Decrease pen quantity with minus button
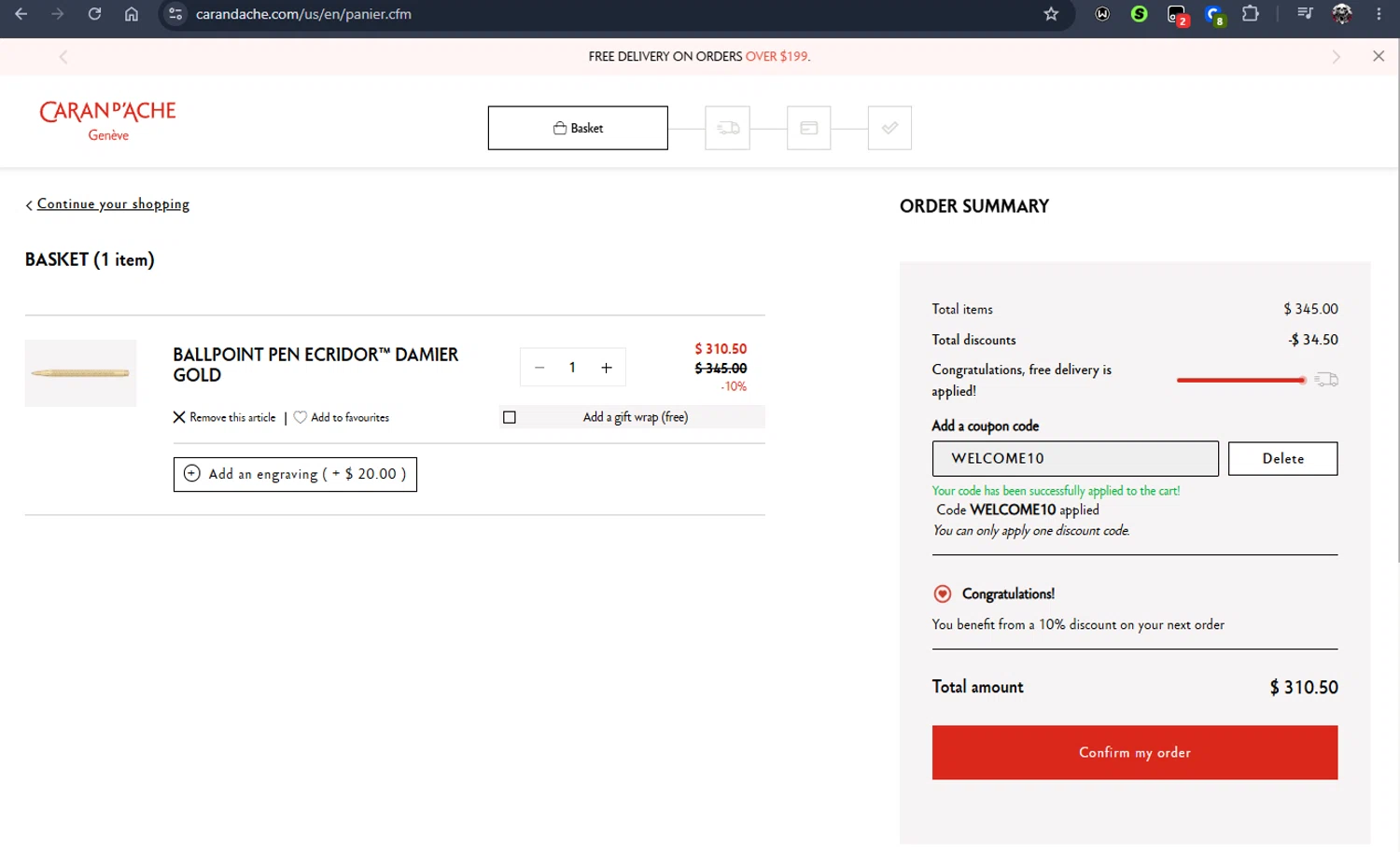 click(x=539, y=368)
